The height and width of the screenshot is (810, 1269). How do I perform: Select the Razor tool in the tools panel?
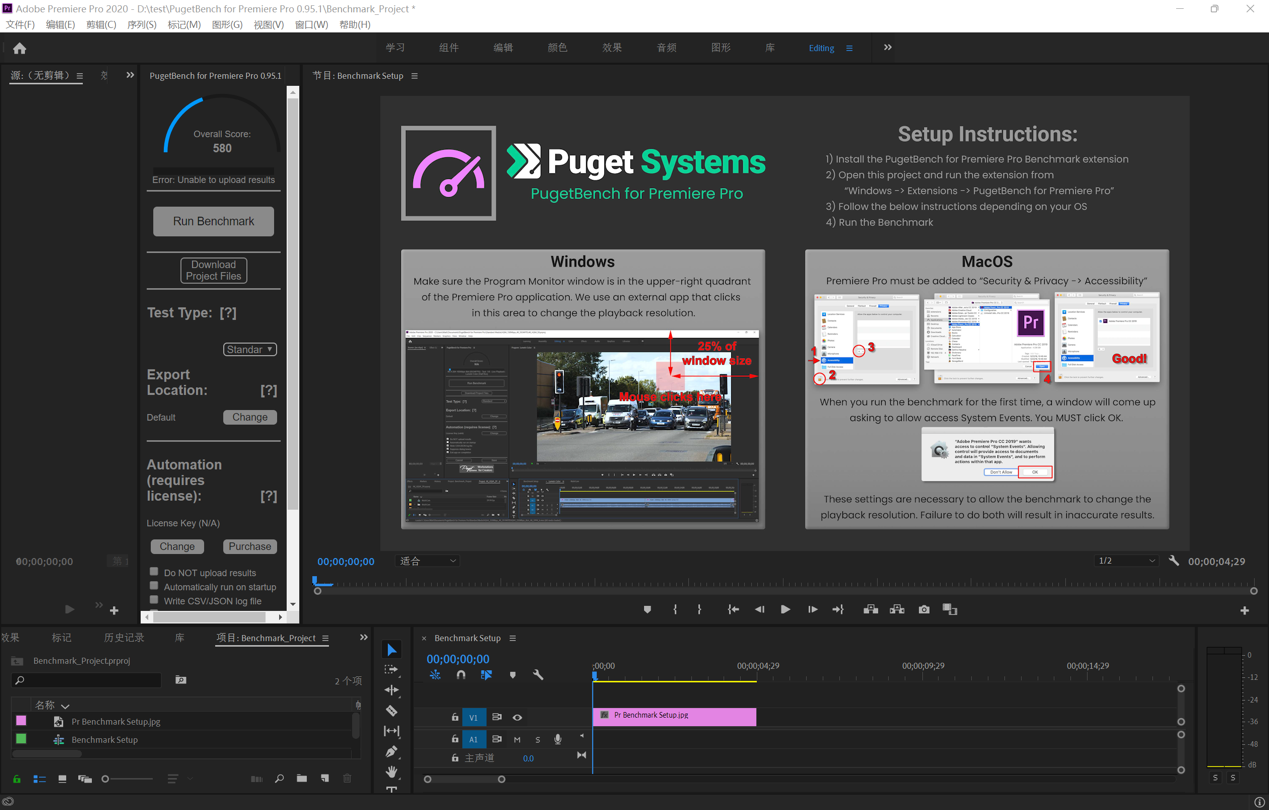392,711
